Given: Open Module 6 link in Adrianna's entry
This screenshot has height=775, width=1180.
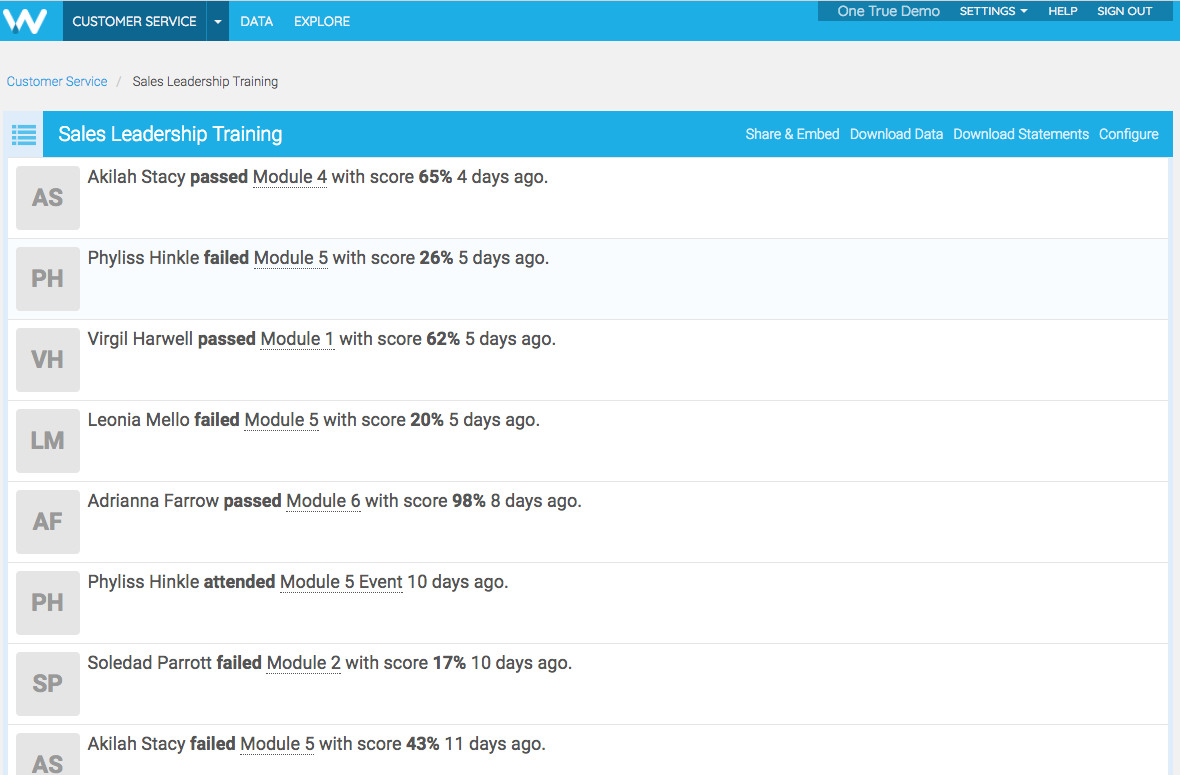Looking at the screenshot, I should pos(323,501).
